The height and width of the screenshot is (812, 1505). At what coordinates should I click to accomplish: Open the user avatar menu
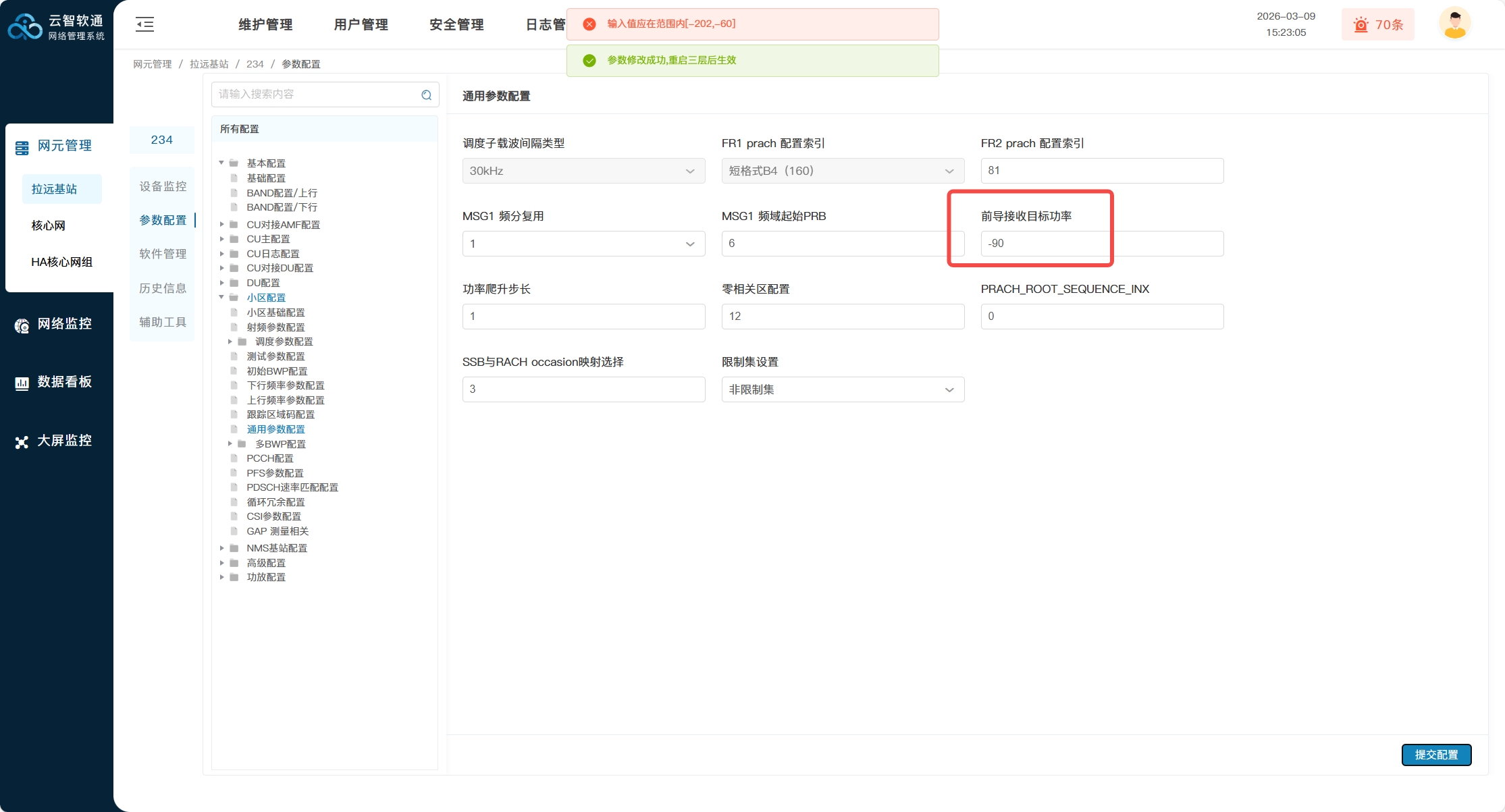click(1454, 24)
